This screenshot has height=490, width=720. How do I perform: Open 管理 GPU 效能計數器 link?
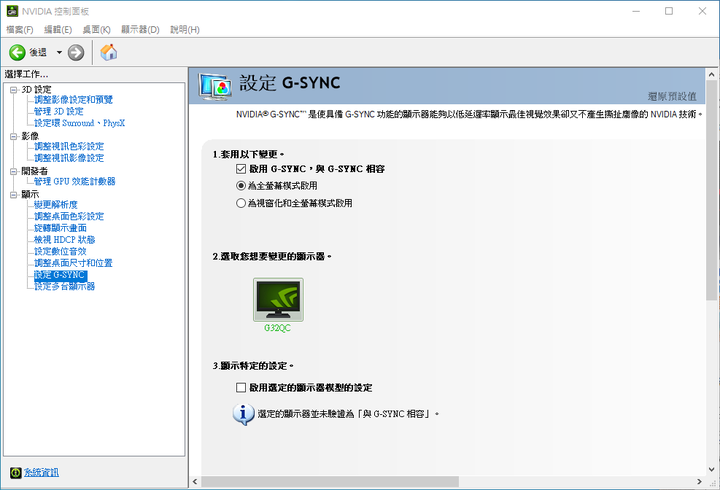click(x=74, y=181)
